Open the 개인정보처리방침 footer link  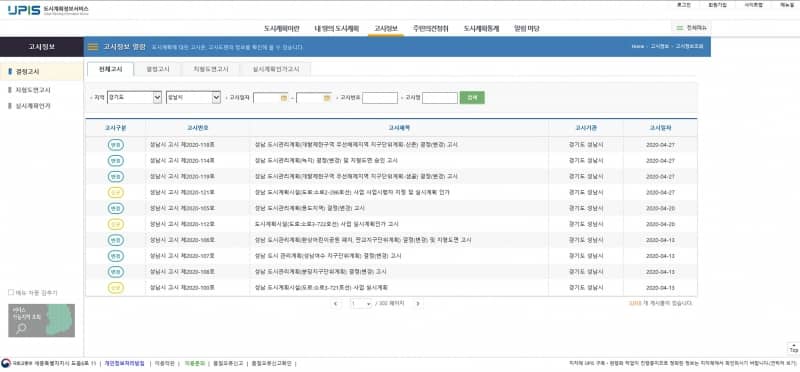tap(124, 363)
